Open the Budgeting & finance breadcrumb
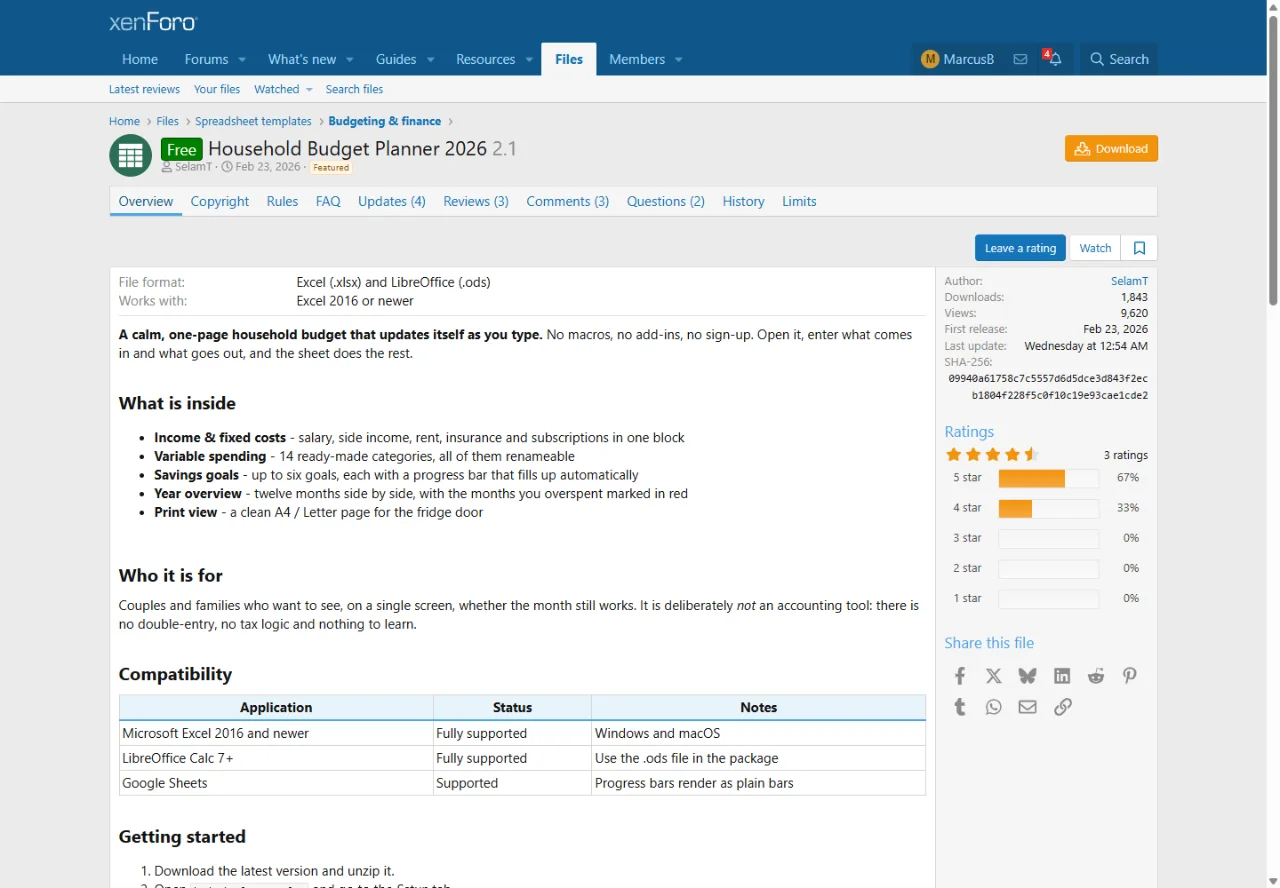Viewport: 1280px width, 888px height. pyautogui.click(x=385, y=121)
